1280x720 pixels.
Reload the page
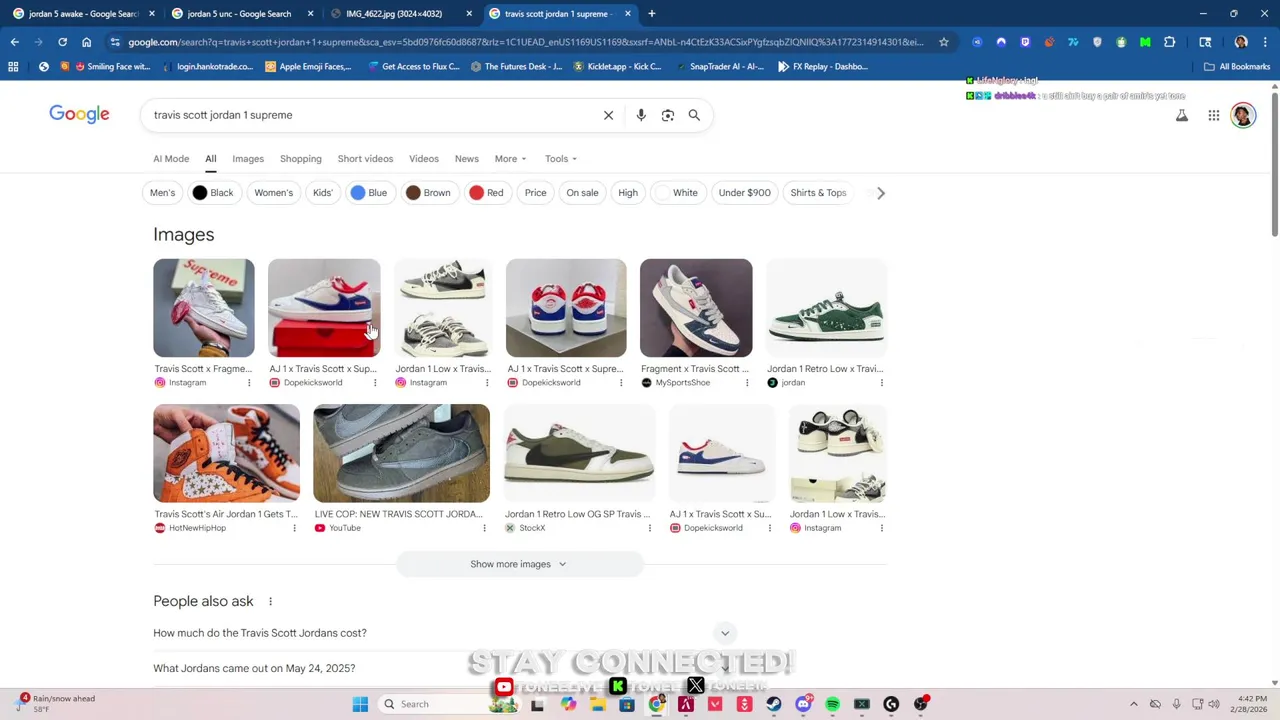coord(62,42)
